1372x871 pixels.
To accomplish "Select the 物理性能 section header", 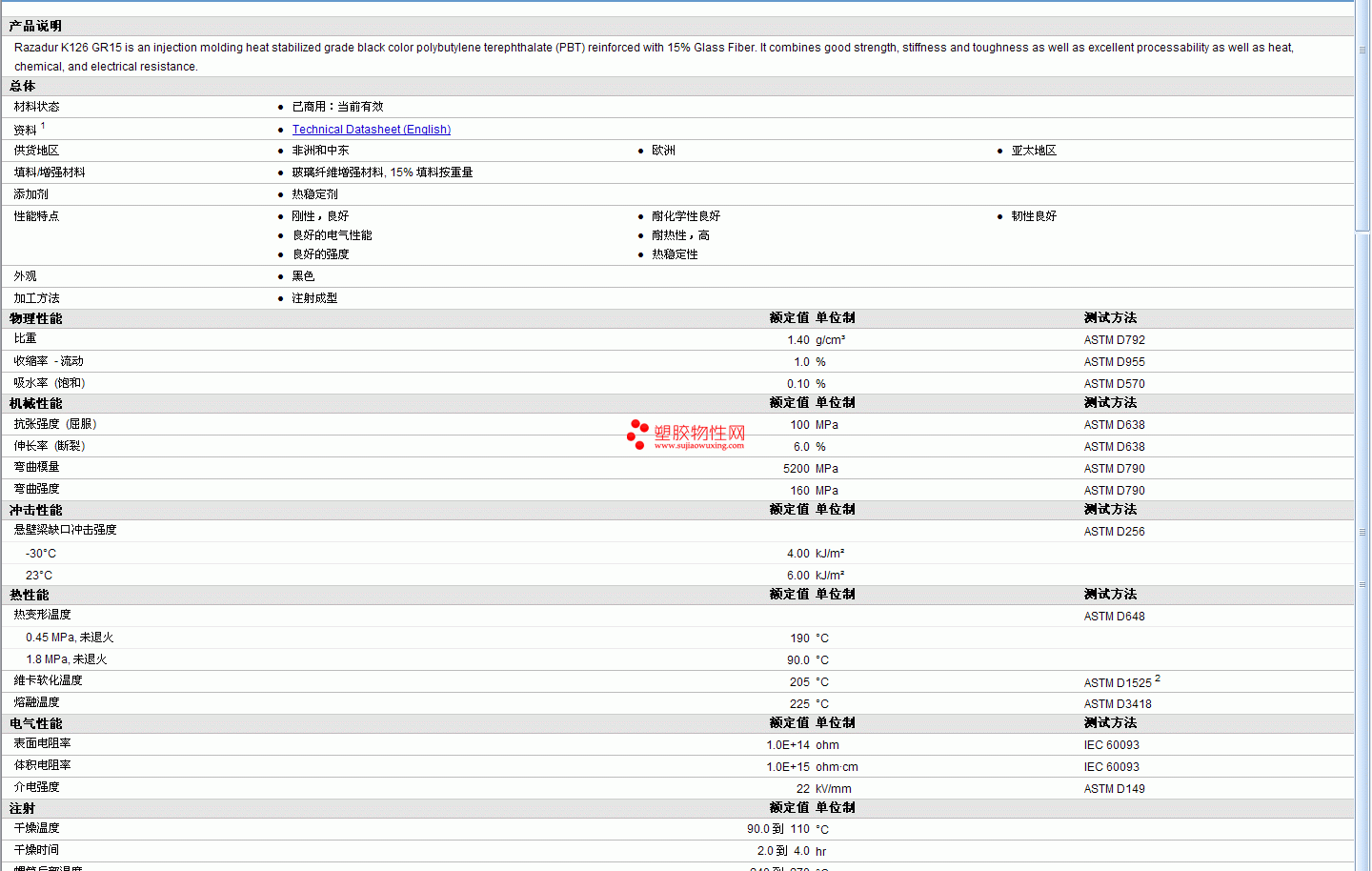I will pos(36,318).
